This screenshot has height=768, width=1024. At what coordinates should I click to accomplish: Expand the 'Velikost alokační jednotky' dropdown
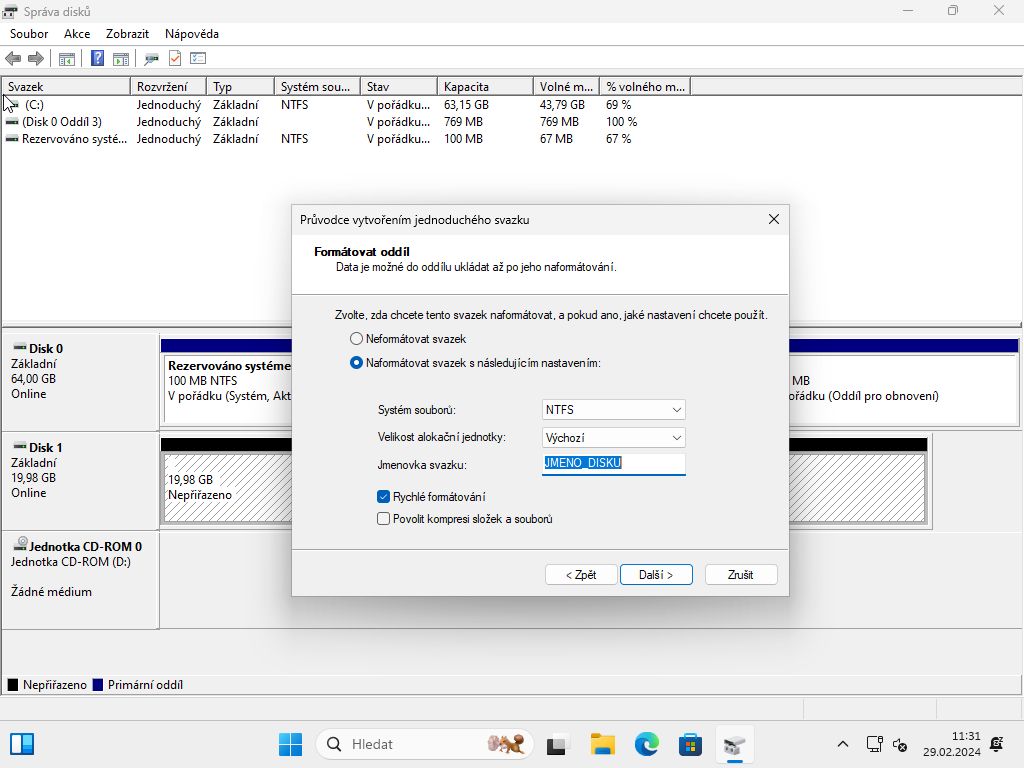click(613, 438)
